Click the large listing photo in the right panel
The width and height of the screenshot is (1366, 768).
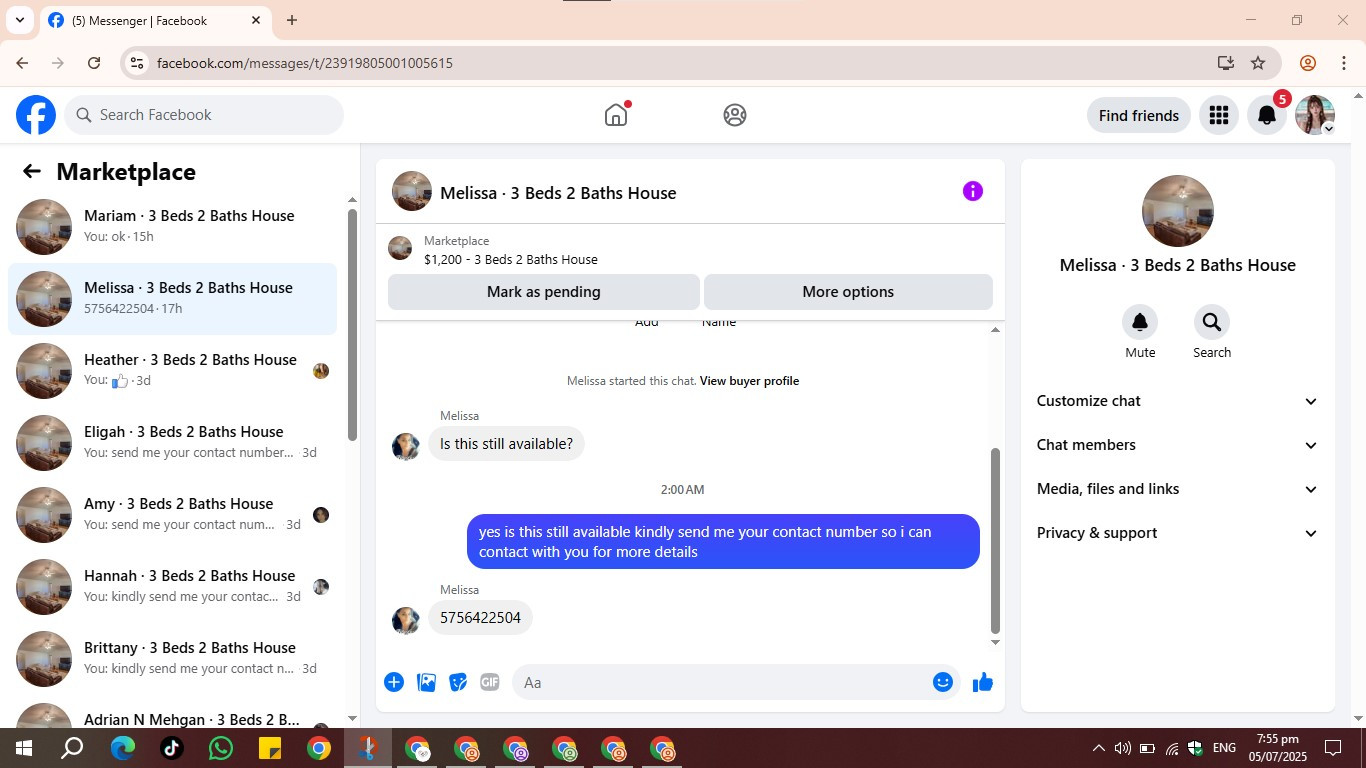1178,211
